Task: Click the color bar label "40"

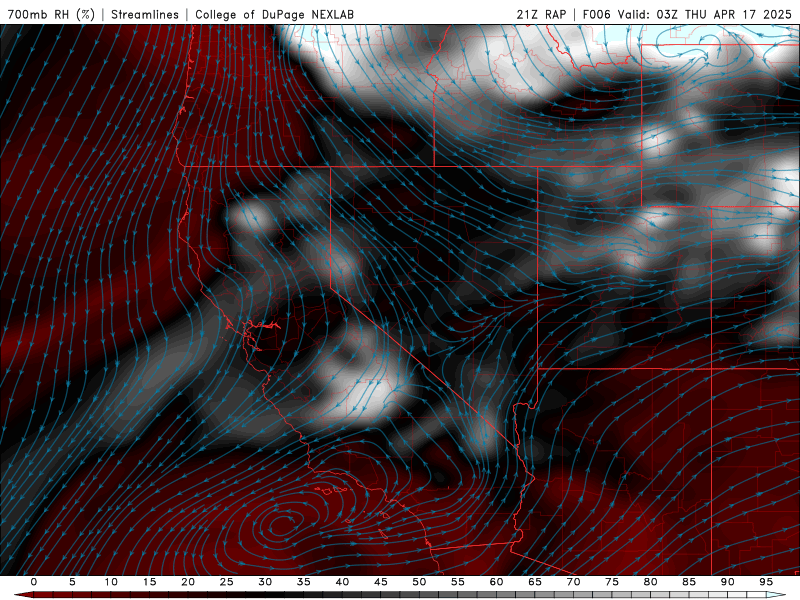Action: (x=342, y=582)
